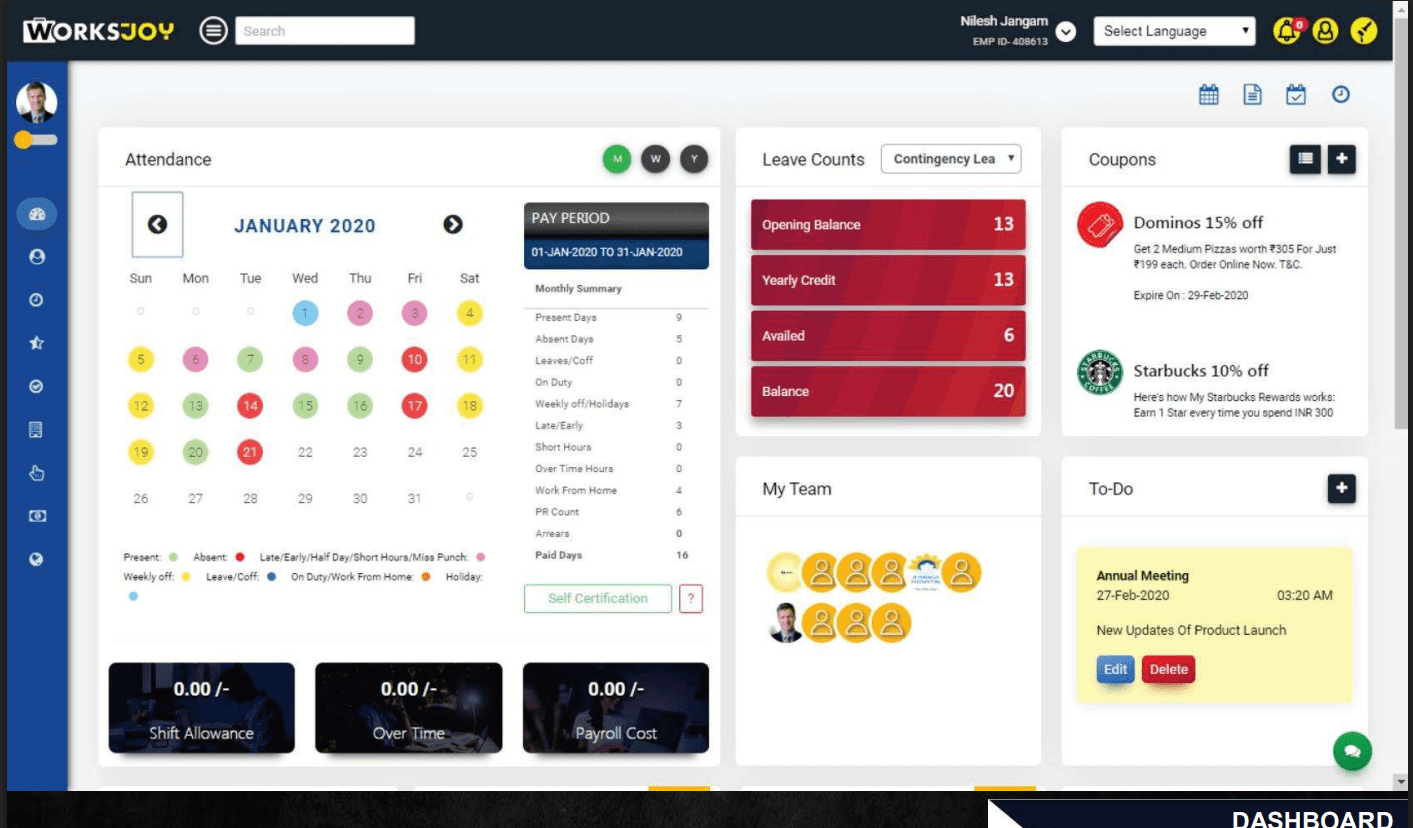Go to previous month in calendar
The height and width of the screenshot is (828, 1413).
[x=157, y=225]
